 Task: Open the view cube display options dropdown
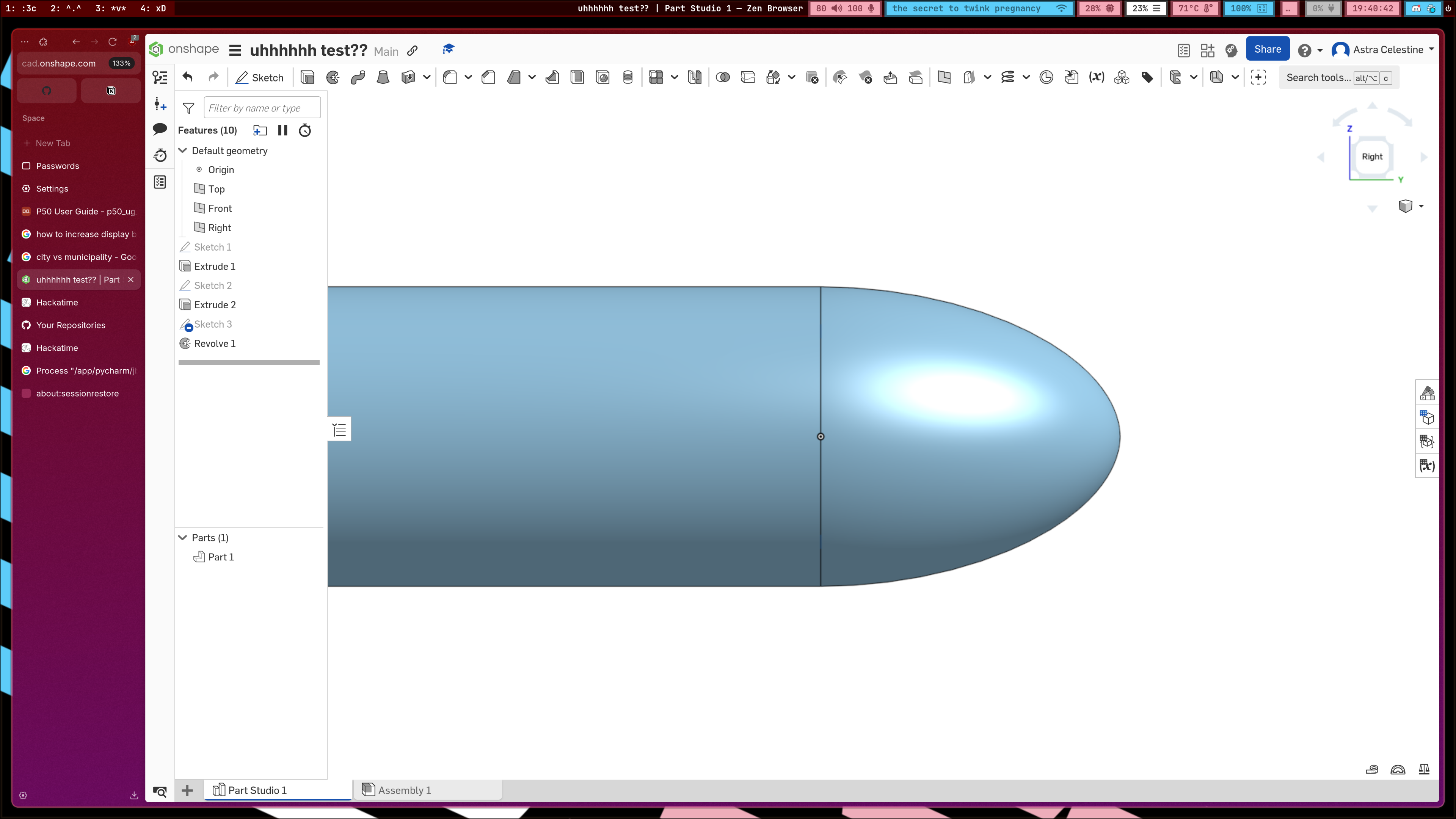pos(1421,206)
